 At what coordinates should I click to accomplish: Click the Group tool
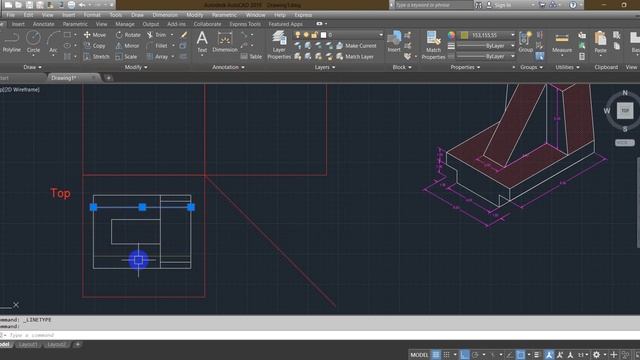coord(525,42)
